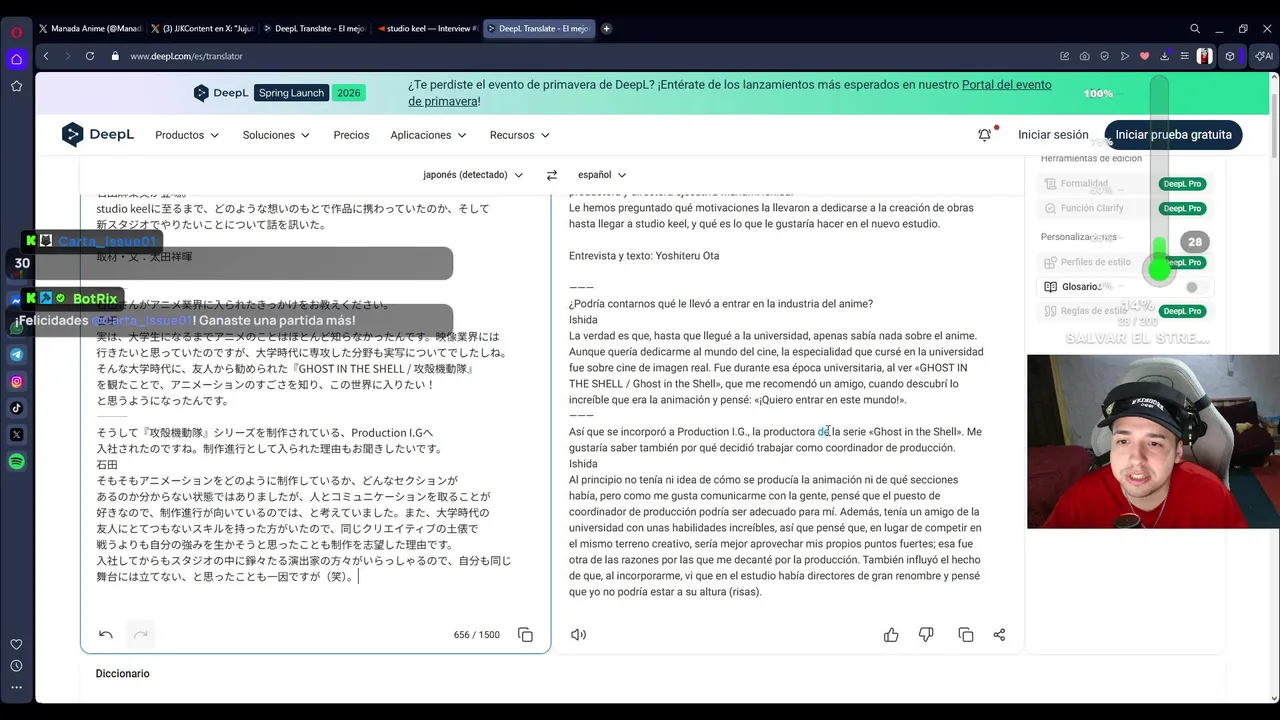This screenshot has height=720, width=1280.
Task: Go back to previous page
Action: tap(46, 56)
